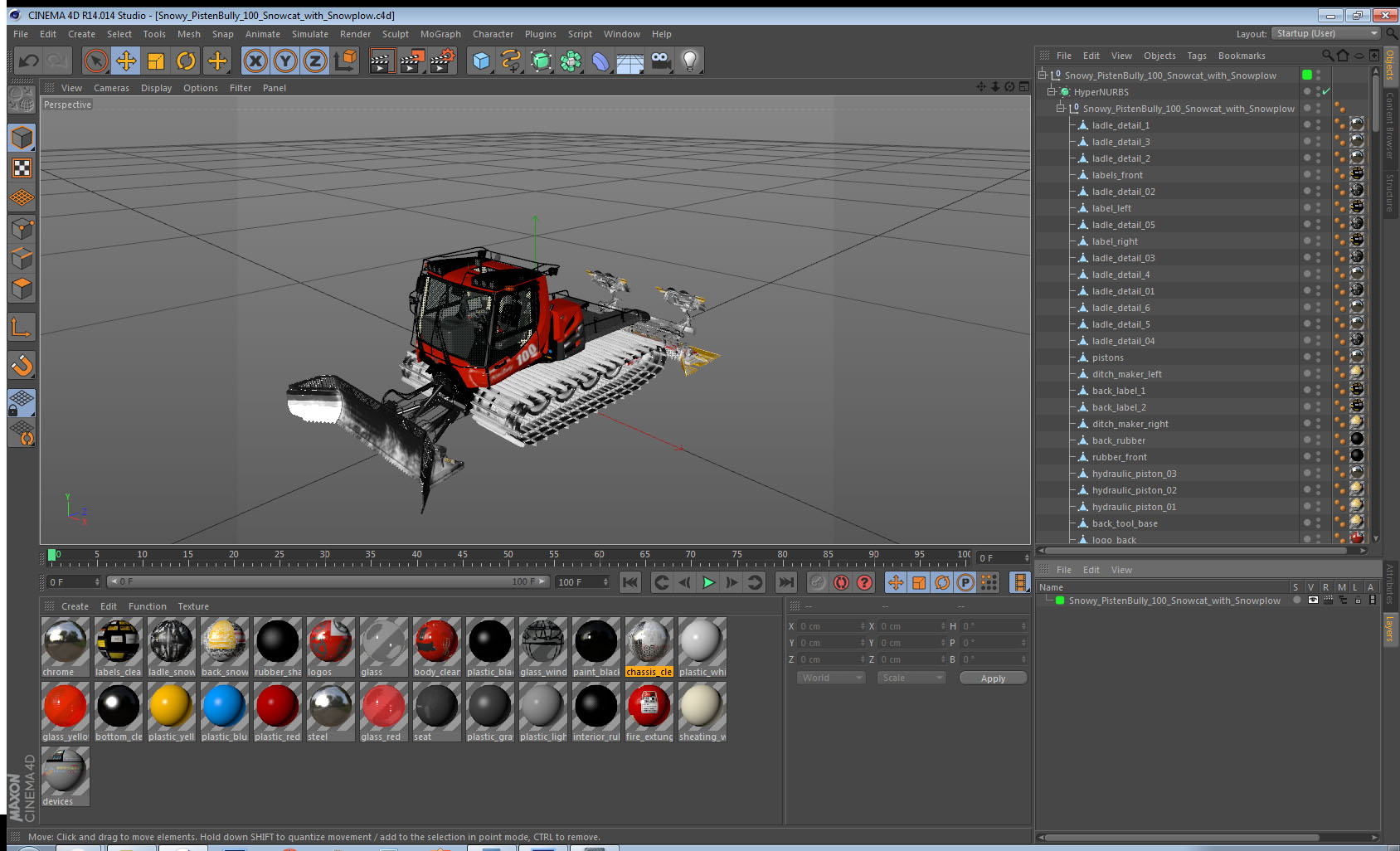This screenshot has height=851, width=1400.
Task: Open Edit Render Settings
Action: 443,61
